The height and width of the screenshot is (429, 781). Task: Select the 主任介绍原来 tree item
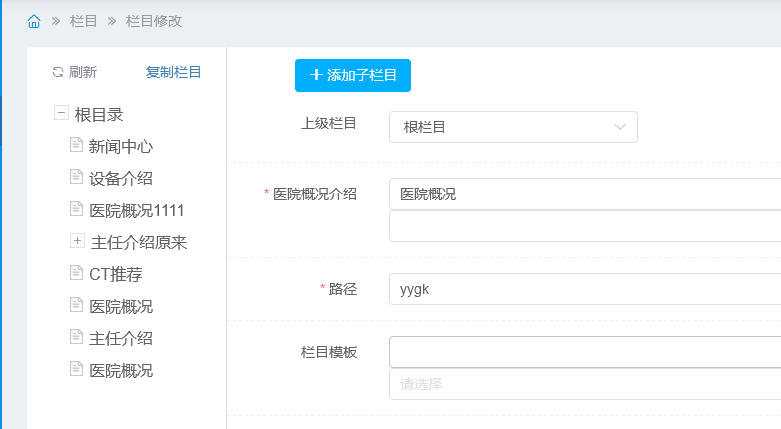pyautogui.click(x=139, y=242)
